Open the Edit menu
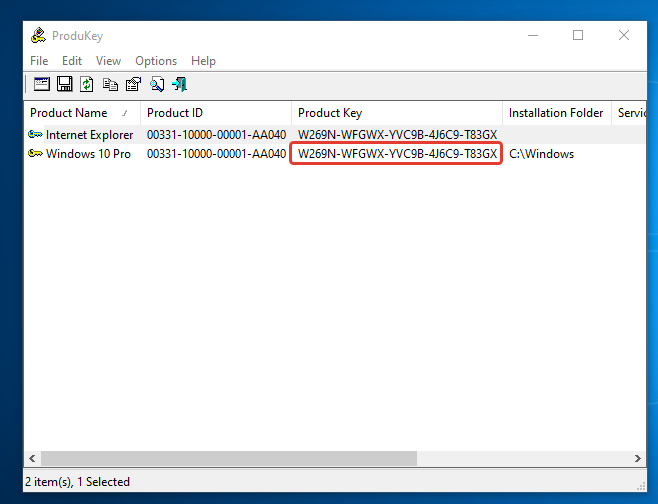The height and width of the screenshot is (504, 658). [72, 61]
